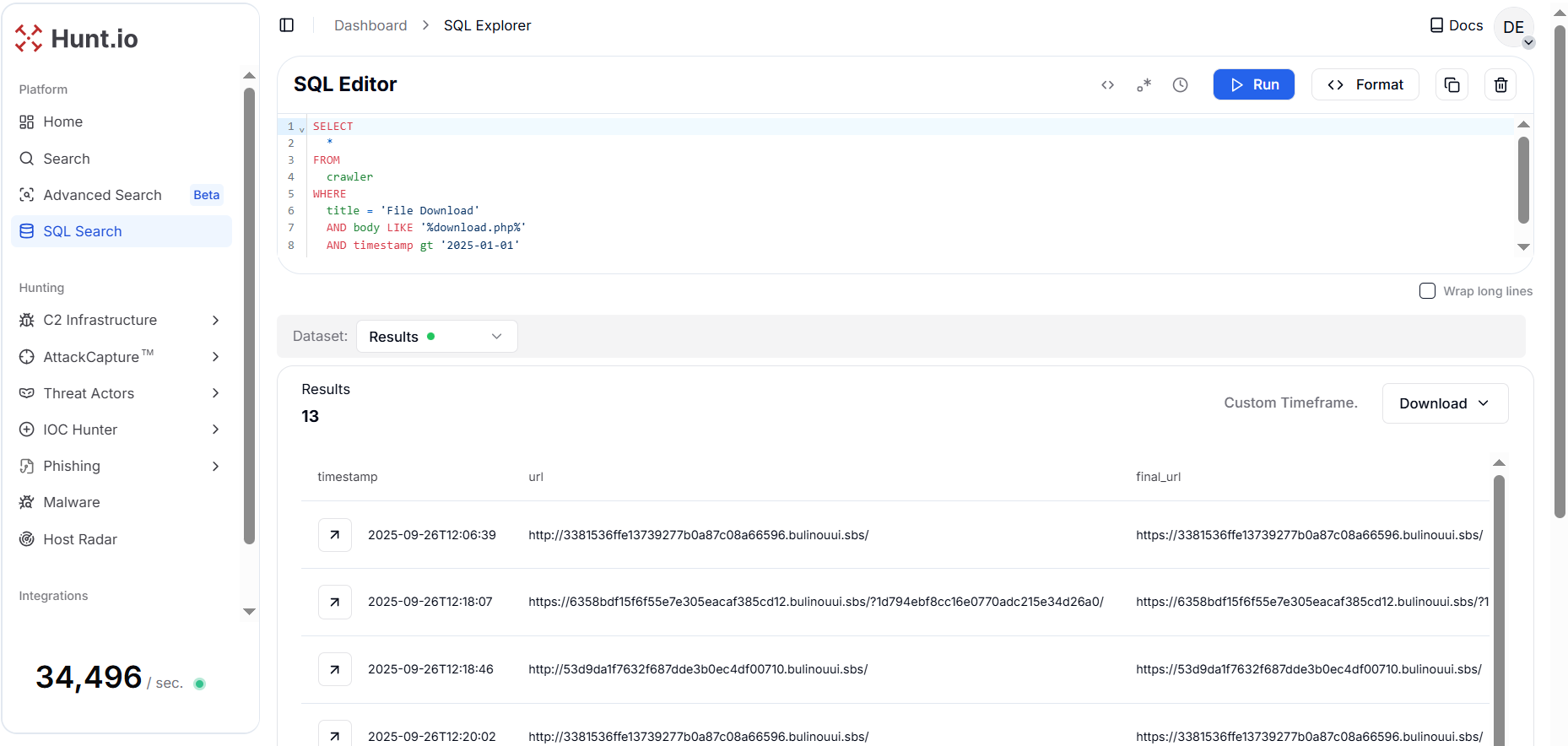
Task: Open the Docs book icon
Action: [x=1436, y=25]
